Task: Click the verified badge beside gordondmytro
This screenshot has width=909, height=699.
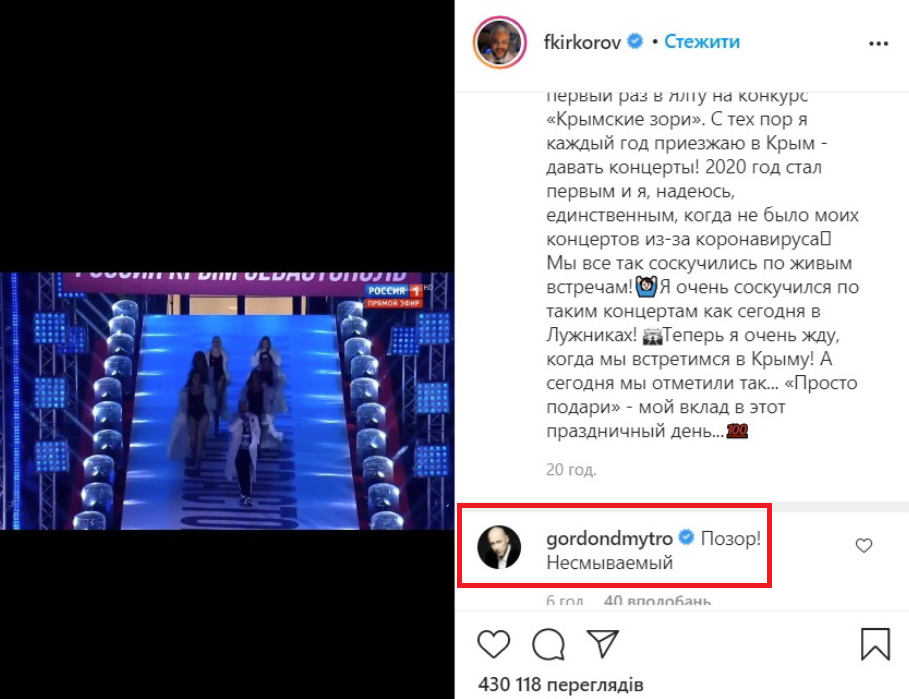Action: point(686,538)
